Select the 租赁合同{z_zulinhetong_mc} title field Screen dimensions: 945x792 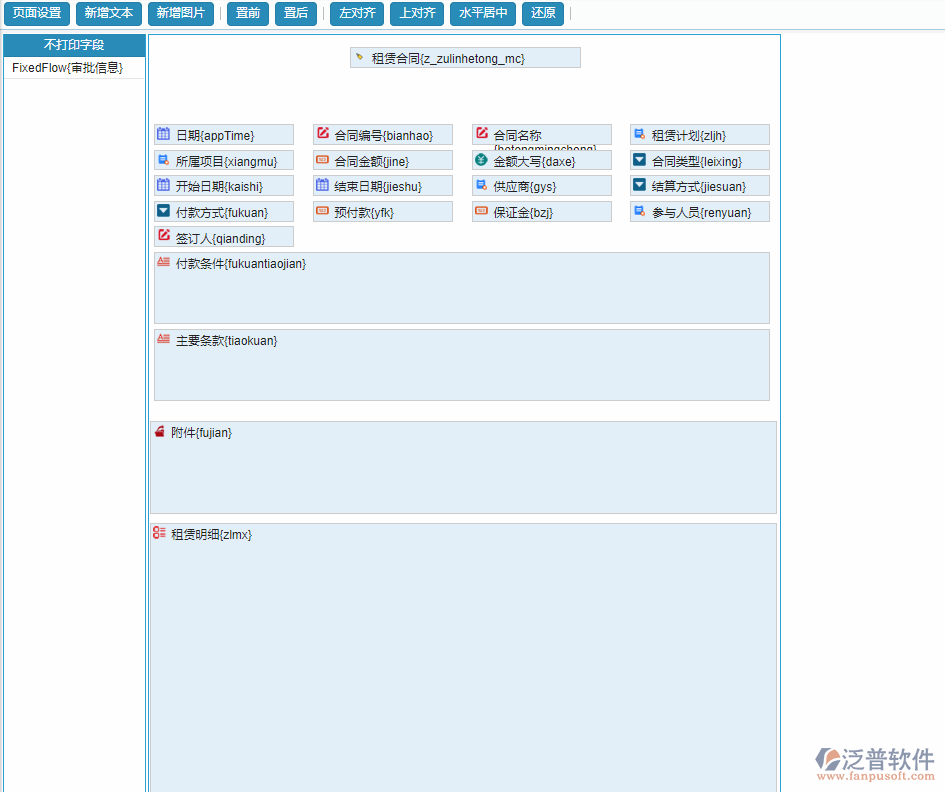tap(465, 58)
